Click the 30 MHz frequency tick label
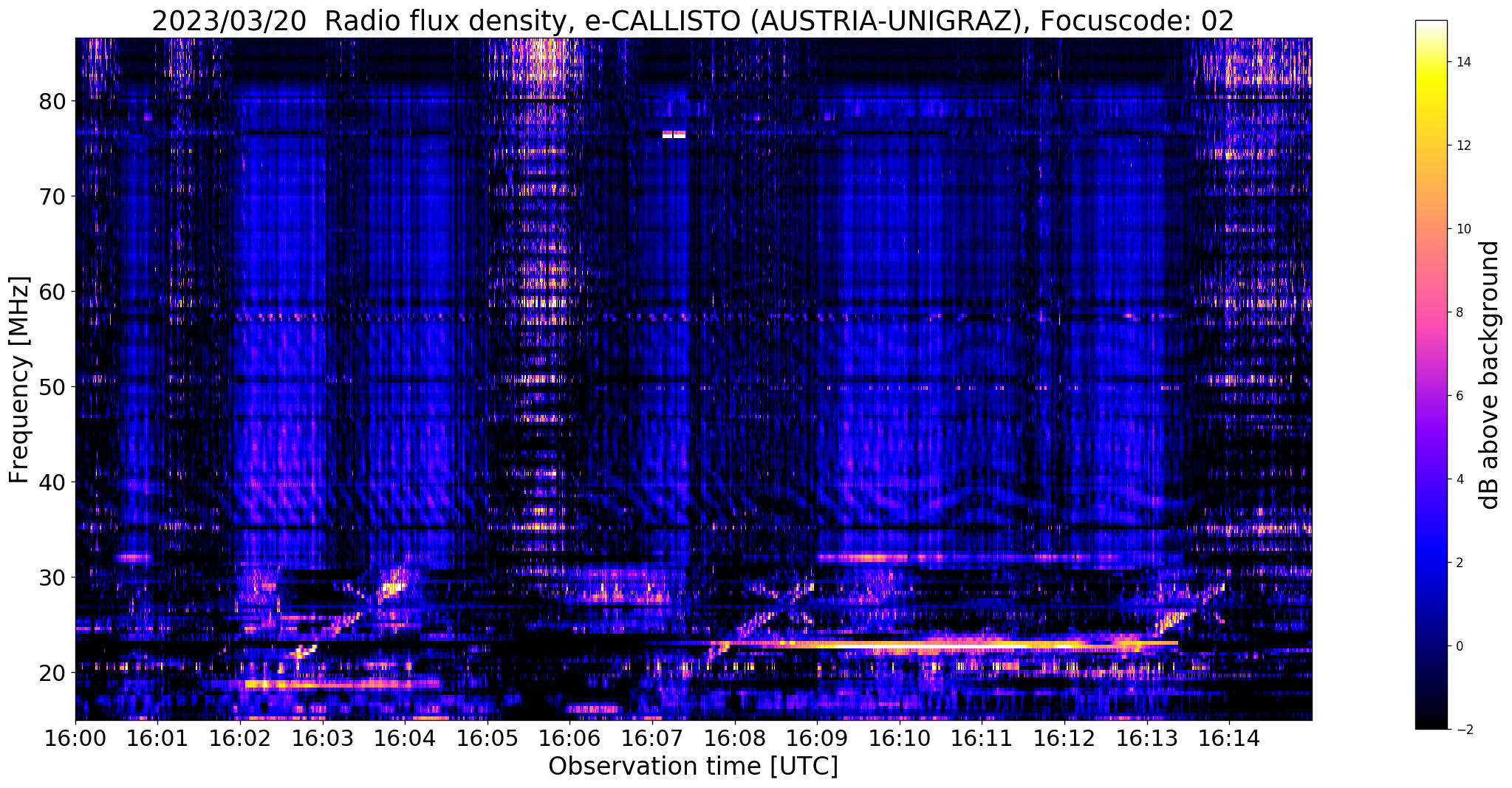This screenshot has height=788, width=1512. 52,578
